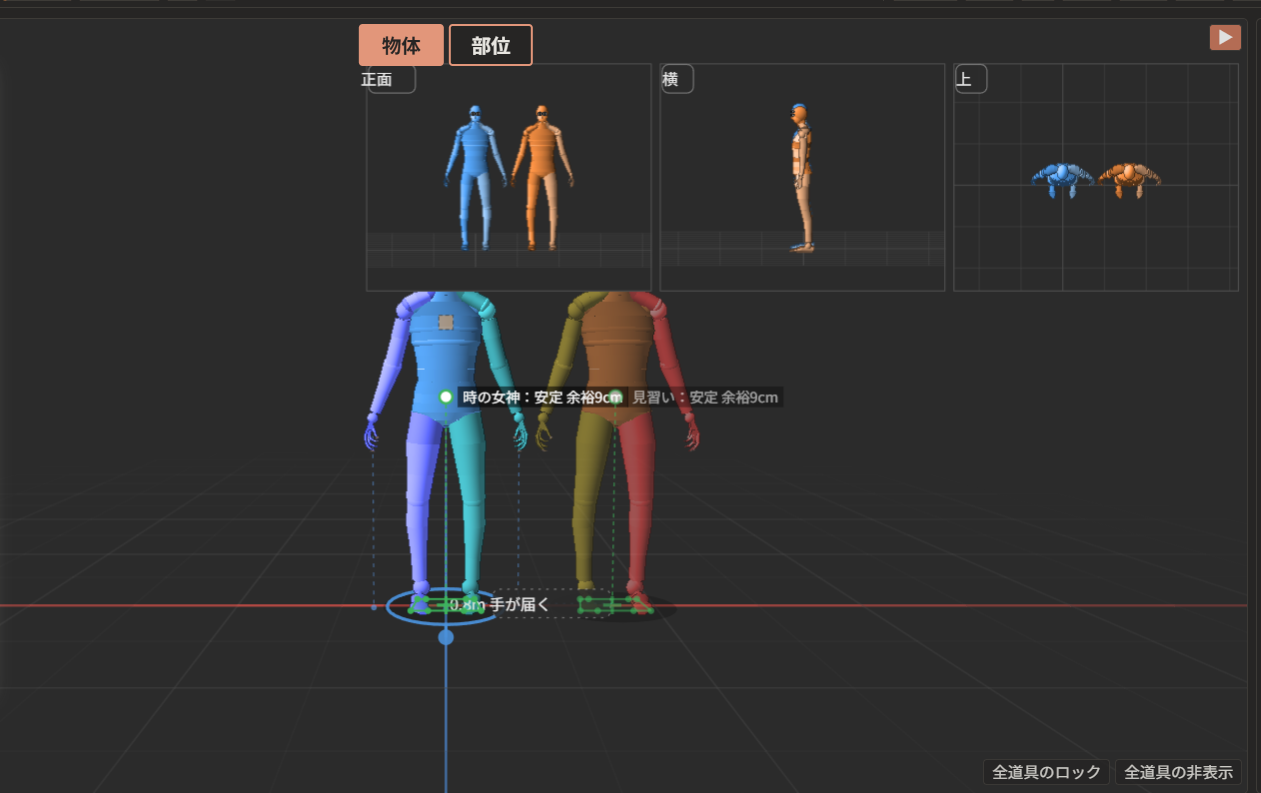The height and width of the screenshot is (793, 1261).
Task: Click the white center-of-gravity marker beside 時の女神
Action: [x=446, y=397]
